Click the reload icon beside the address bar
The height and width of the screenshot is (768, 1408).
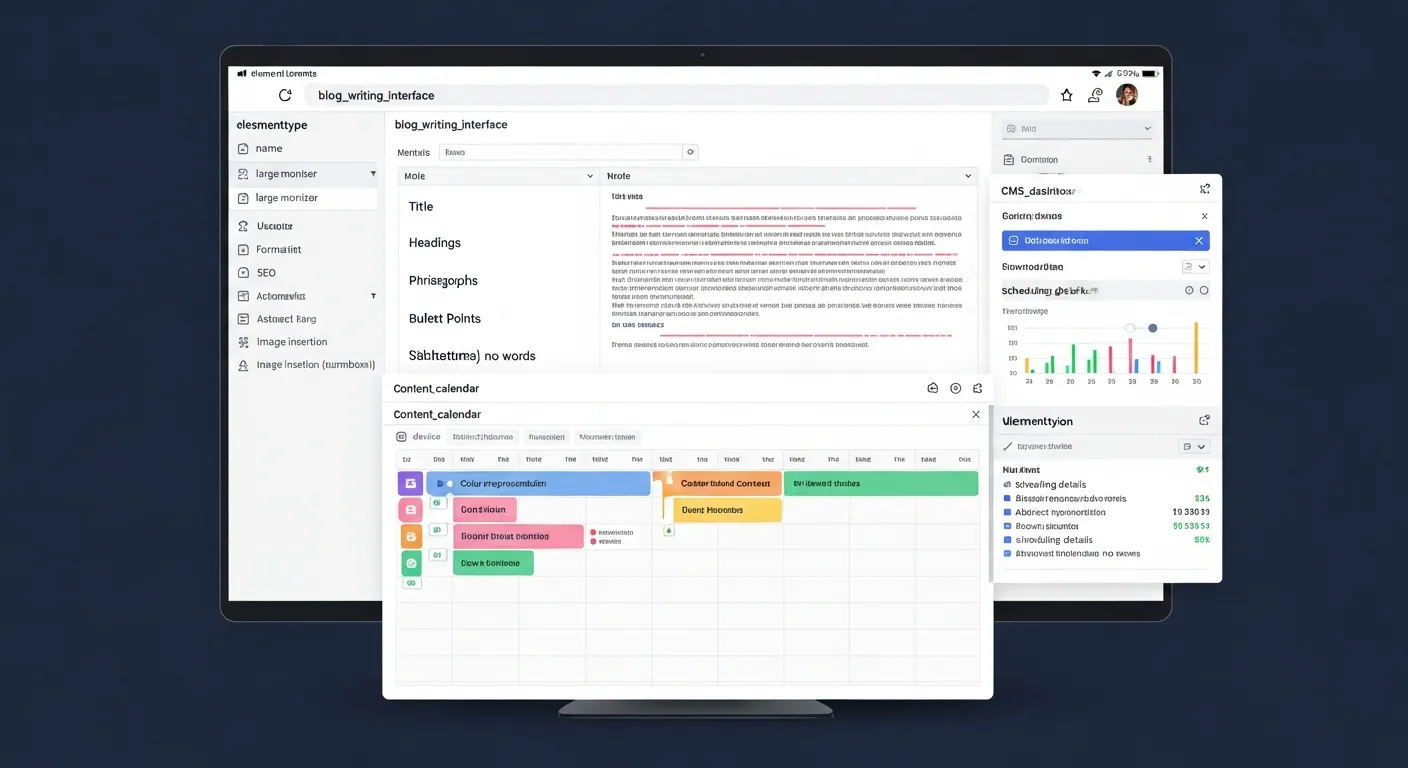click(x=285, y=95)
